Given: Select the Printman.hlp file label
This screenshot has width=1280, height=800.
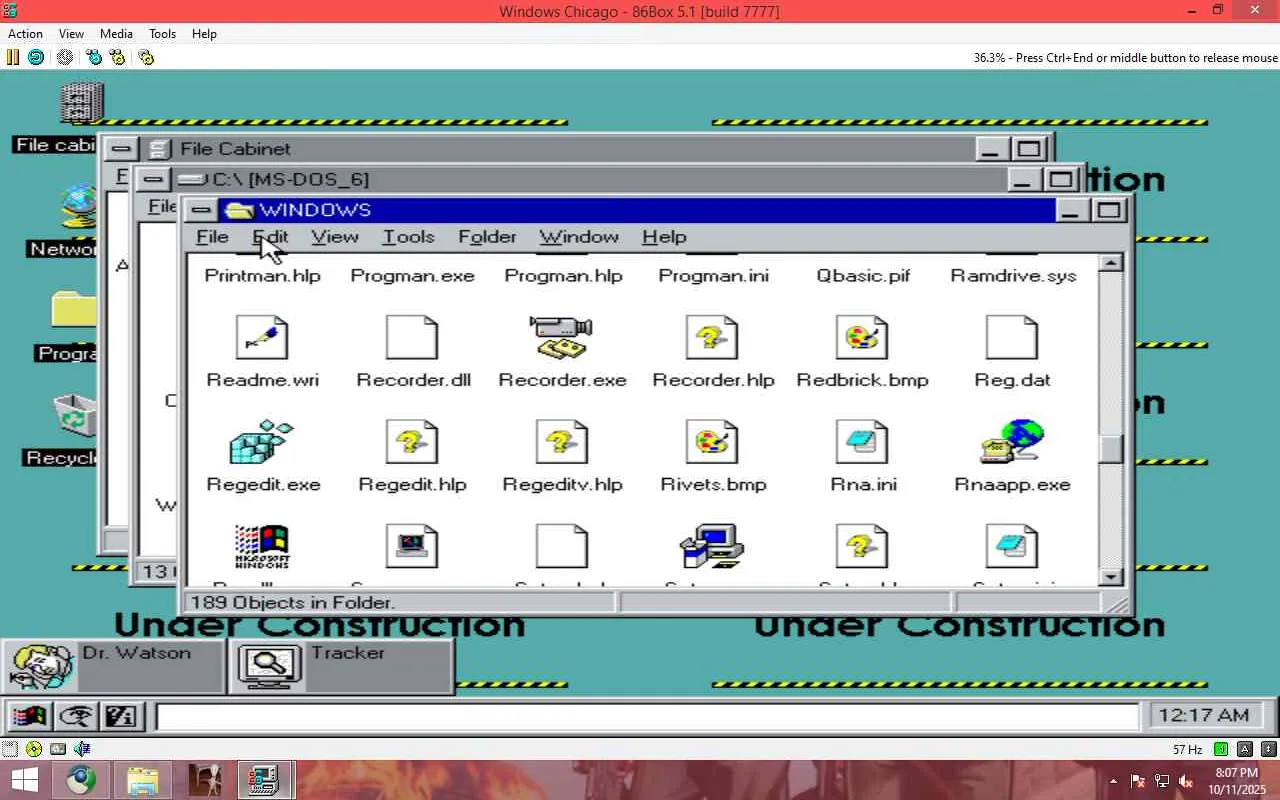Looking at the screenshot, I should coord(262,276).
